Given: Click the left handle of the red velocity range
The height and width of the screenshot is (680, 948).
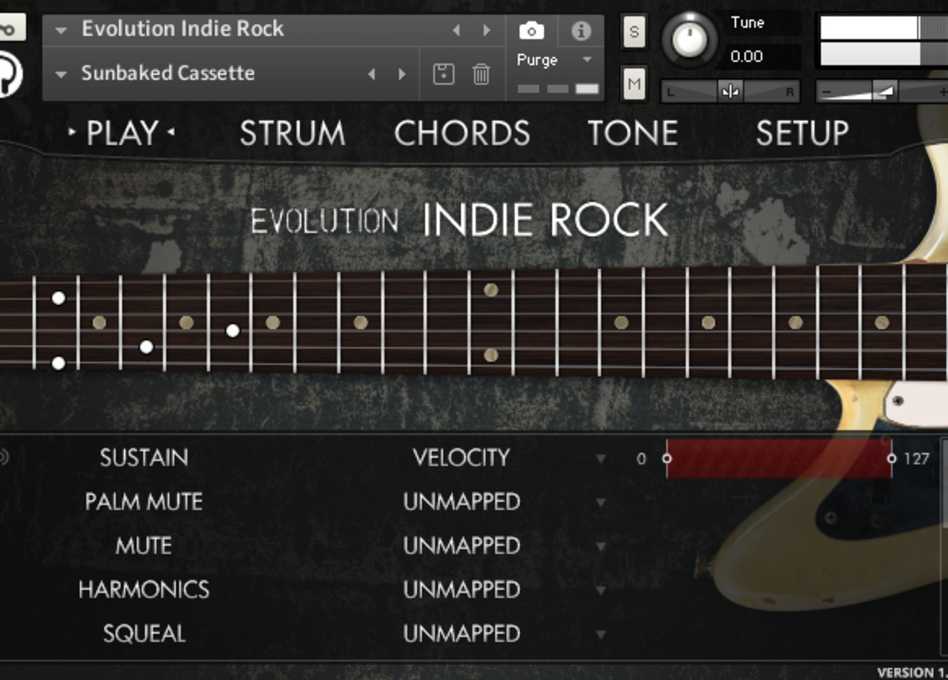Looking at the screenshot, I should point(667,459).
